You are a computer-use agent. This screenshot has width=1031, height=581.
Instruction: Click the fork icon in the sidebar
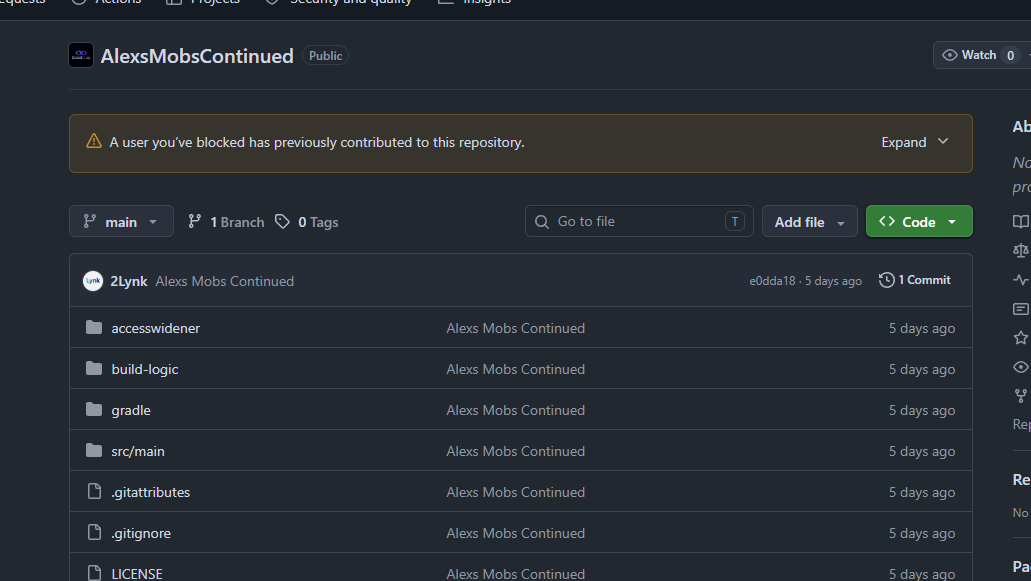click(1021, 396)
